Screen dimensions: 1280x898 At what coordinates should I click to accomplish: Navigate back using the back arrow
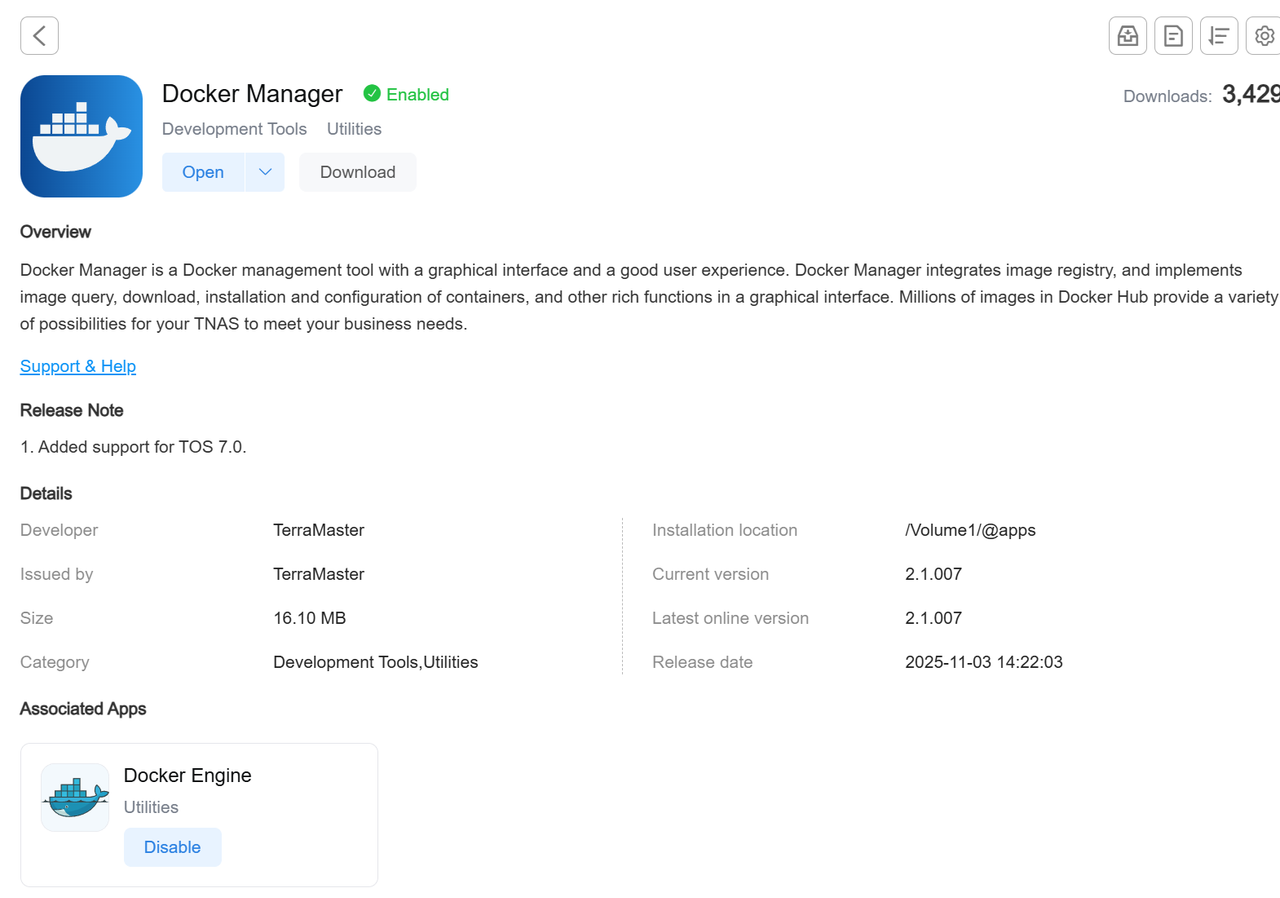point(38,35)
